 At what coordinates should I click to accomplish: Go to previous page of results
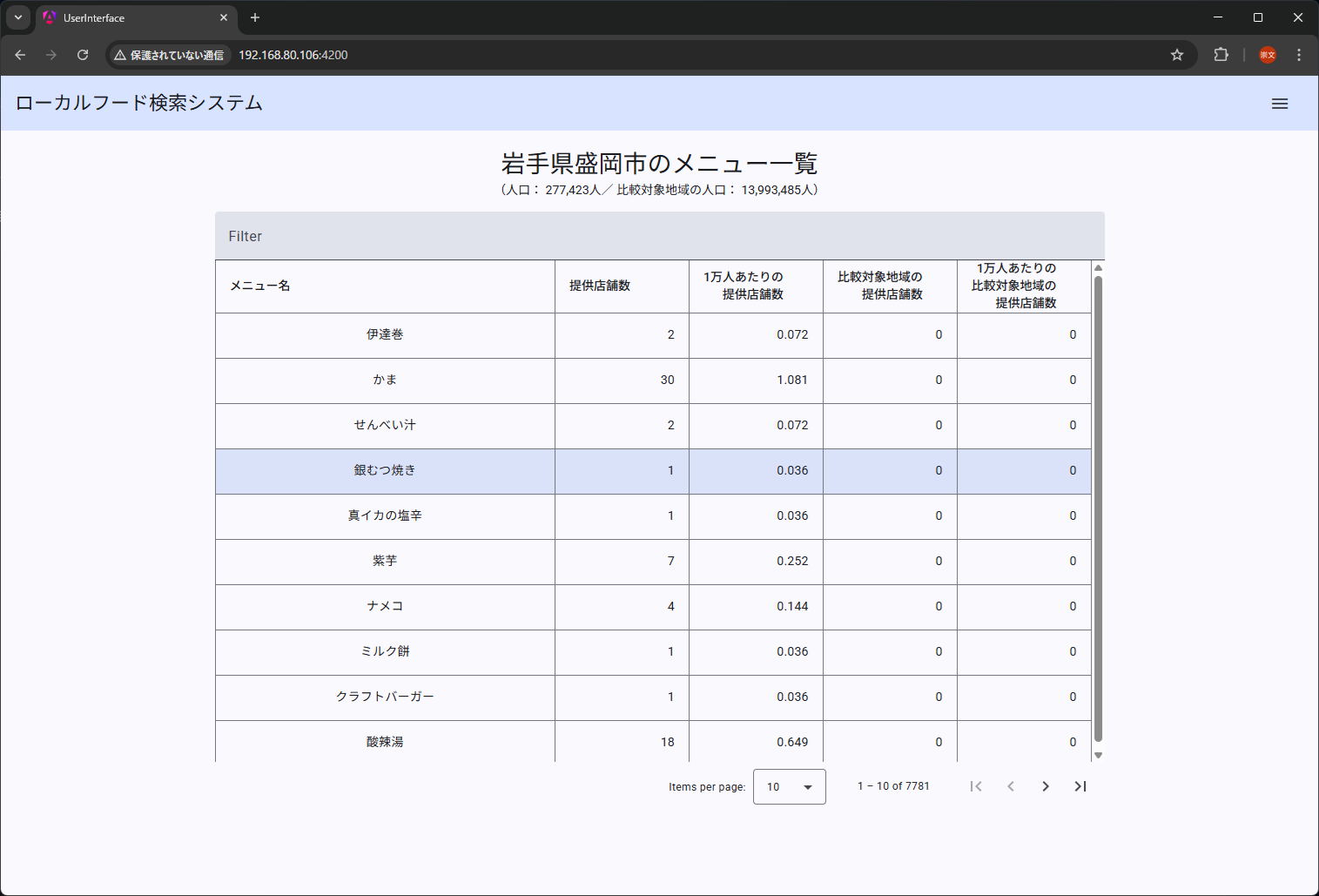pos(1011,786)
